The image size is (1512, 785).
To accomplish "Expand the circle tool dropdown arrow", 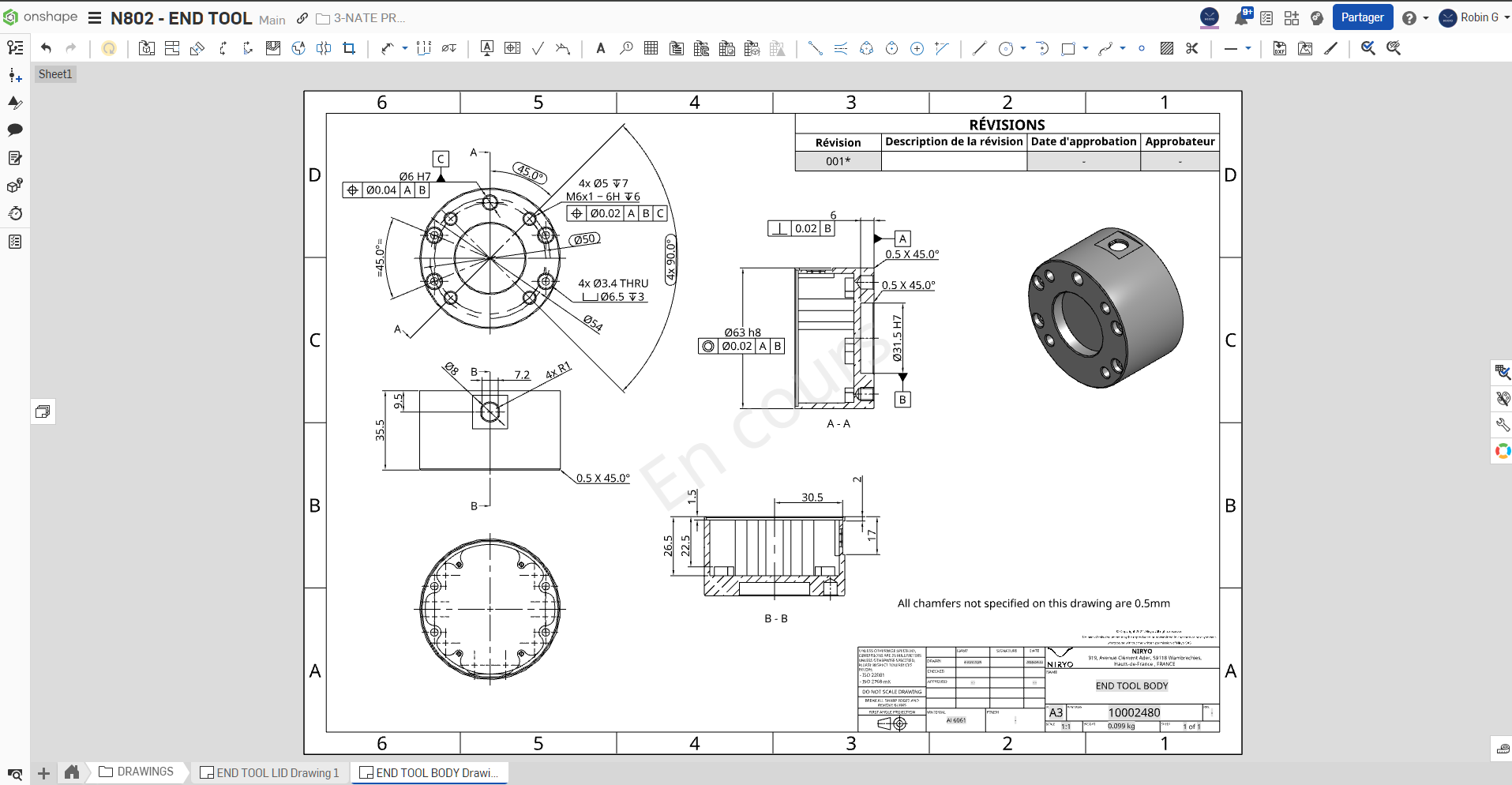I will click(x=1023, y=48).
